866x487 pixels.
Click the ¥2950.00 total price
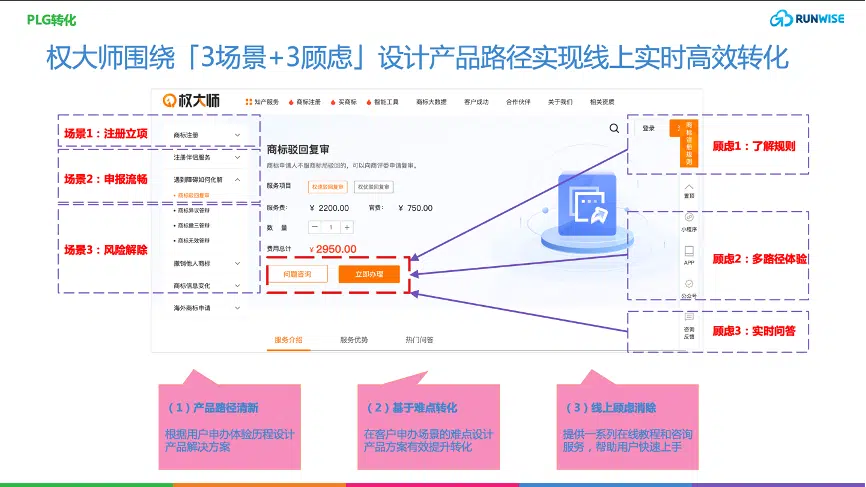pyautogui.click(x=333, y=249)
